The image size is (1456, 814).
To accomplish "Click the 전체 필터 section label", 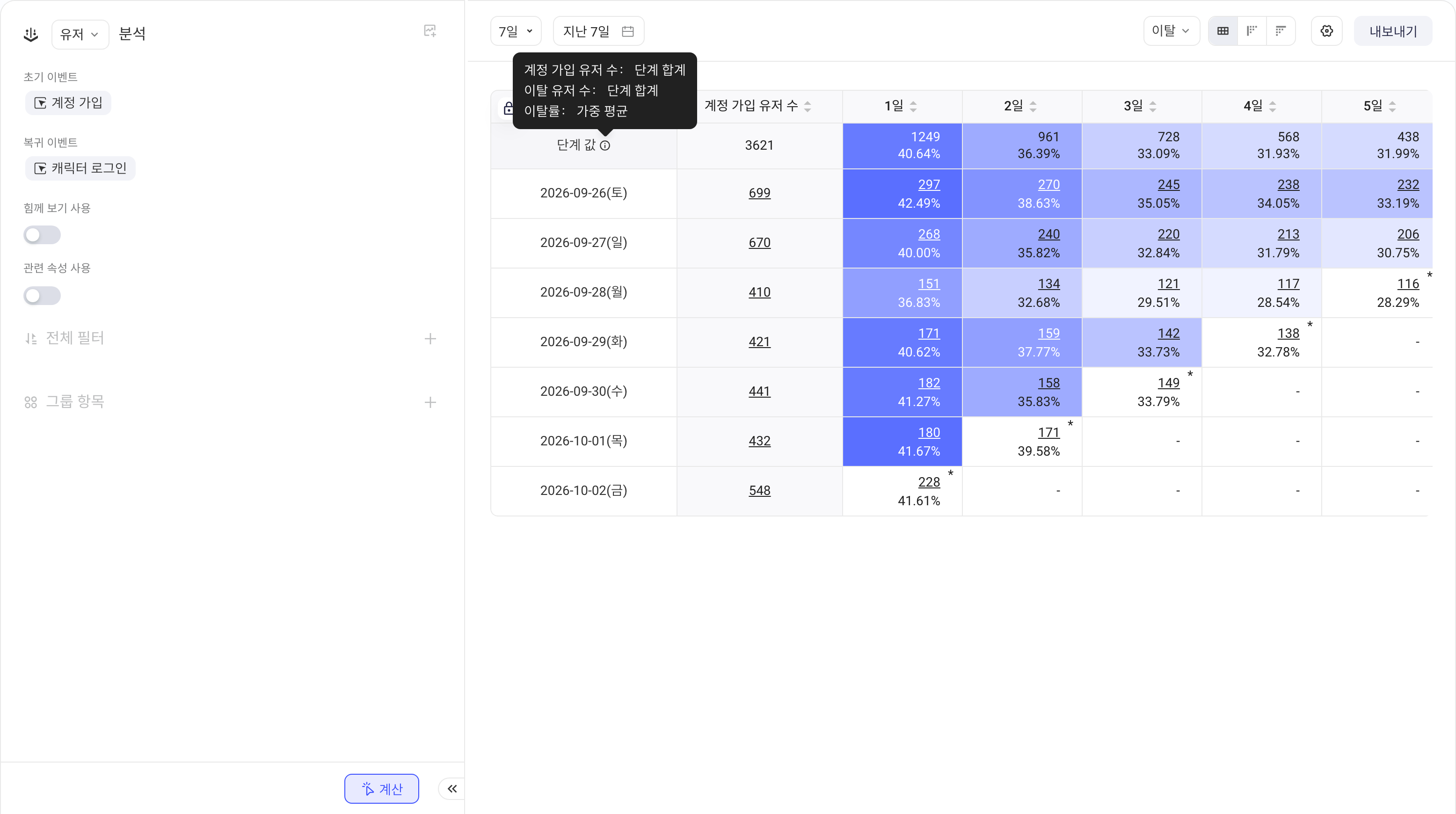I will tap(74, 338).
